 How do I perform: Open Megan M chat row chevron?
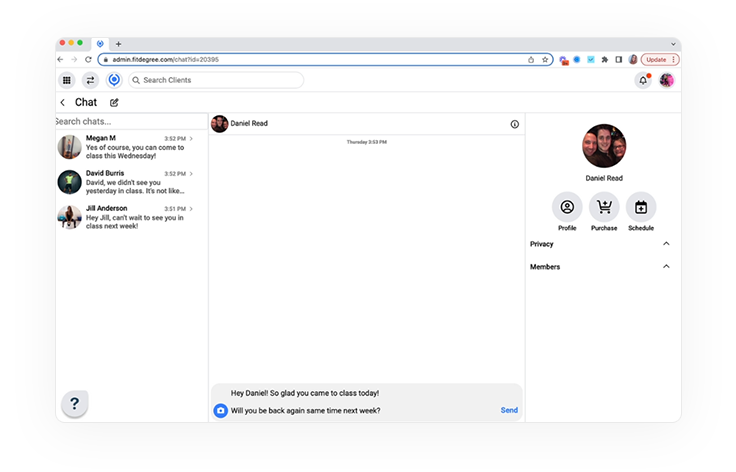click(191, 138)
